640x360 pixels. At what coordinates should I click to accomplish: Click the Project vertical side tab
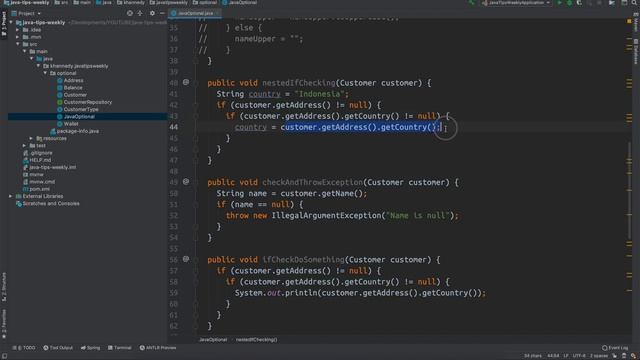4,24
